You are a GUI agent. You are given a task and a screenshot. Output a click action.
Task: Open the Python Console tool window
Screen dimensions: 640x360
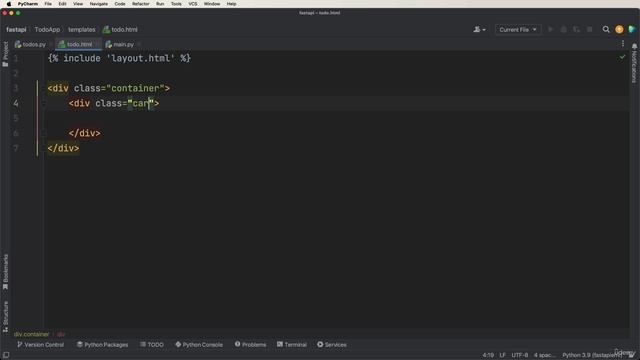tap(199, 344)
